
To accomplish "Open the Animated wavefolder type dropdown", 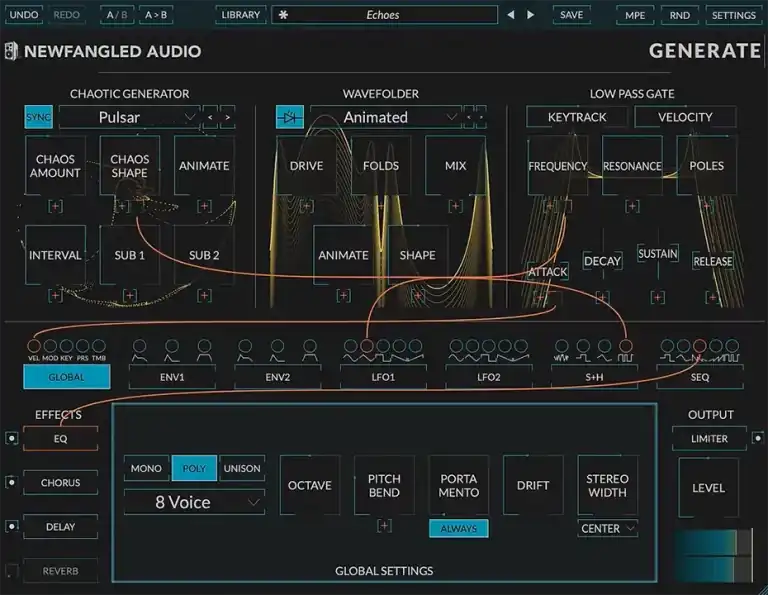I will [385, 118].
